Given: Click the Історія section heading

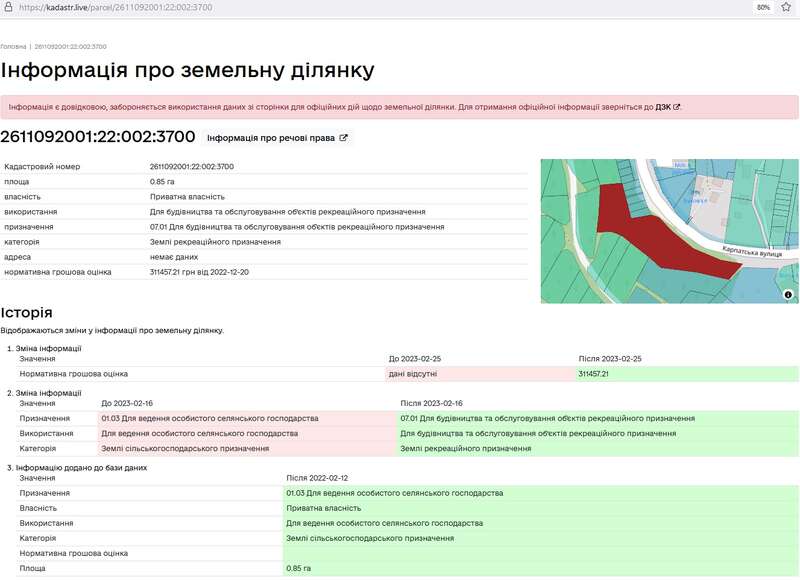Looking at the screenshot, I should pos(27,313).
